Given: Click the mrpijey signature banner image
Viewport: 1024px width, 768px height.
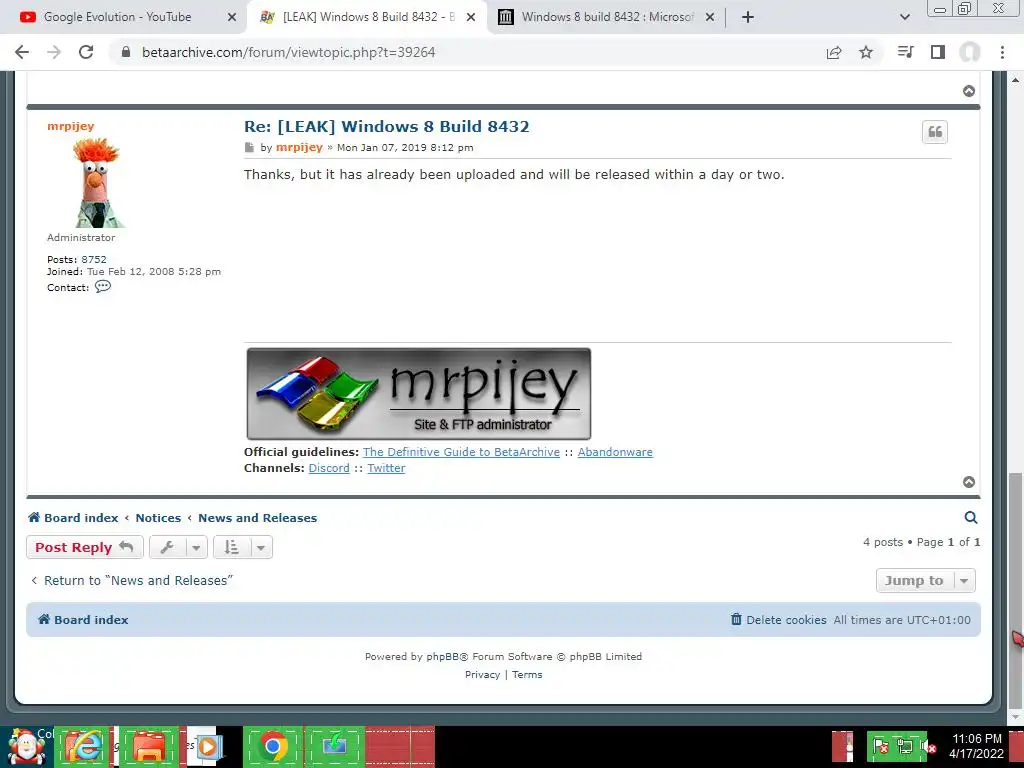Looking at the screenshot, I should [x=419, y=394].
